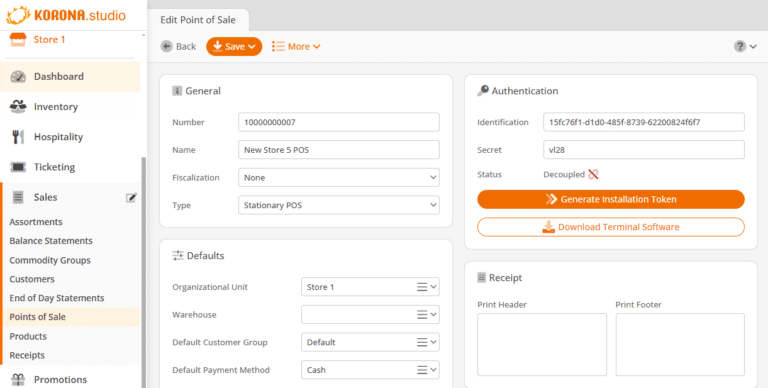Click the Store 1 label in sidebar
This screenshot has width=768, height=388.
point(49,40)
